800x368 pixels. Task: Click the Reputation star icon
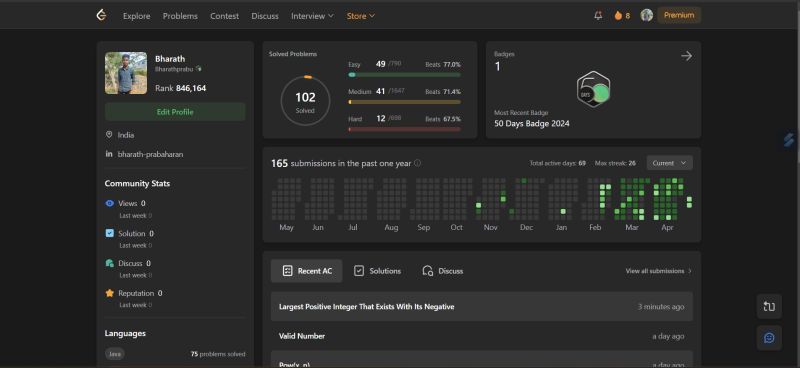click(109, 293)
